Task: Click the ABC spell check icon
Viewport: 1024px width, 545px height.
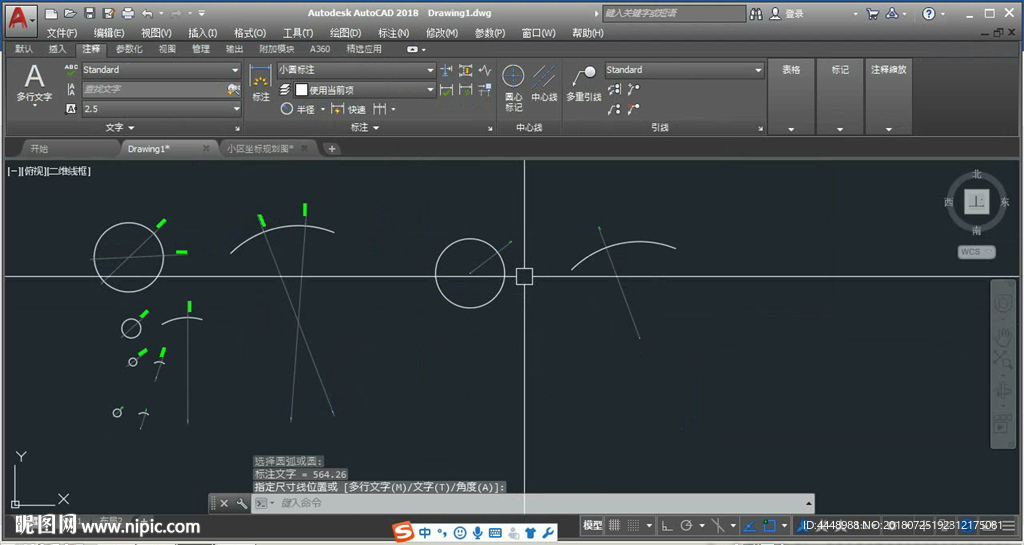Action: pyautogui.click(x=71, y=70)
